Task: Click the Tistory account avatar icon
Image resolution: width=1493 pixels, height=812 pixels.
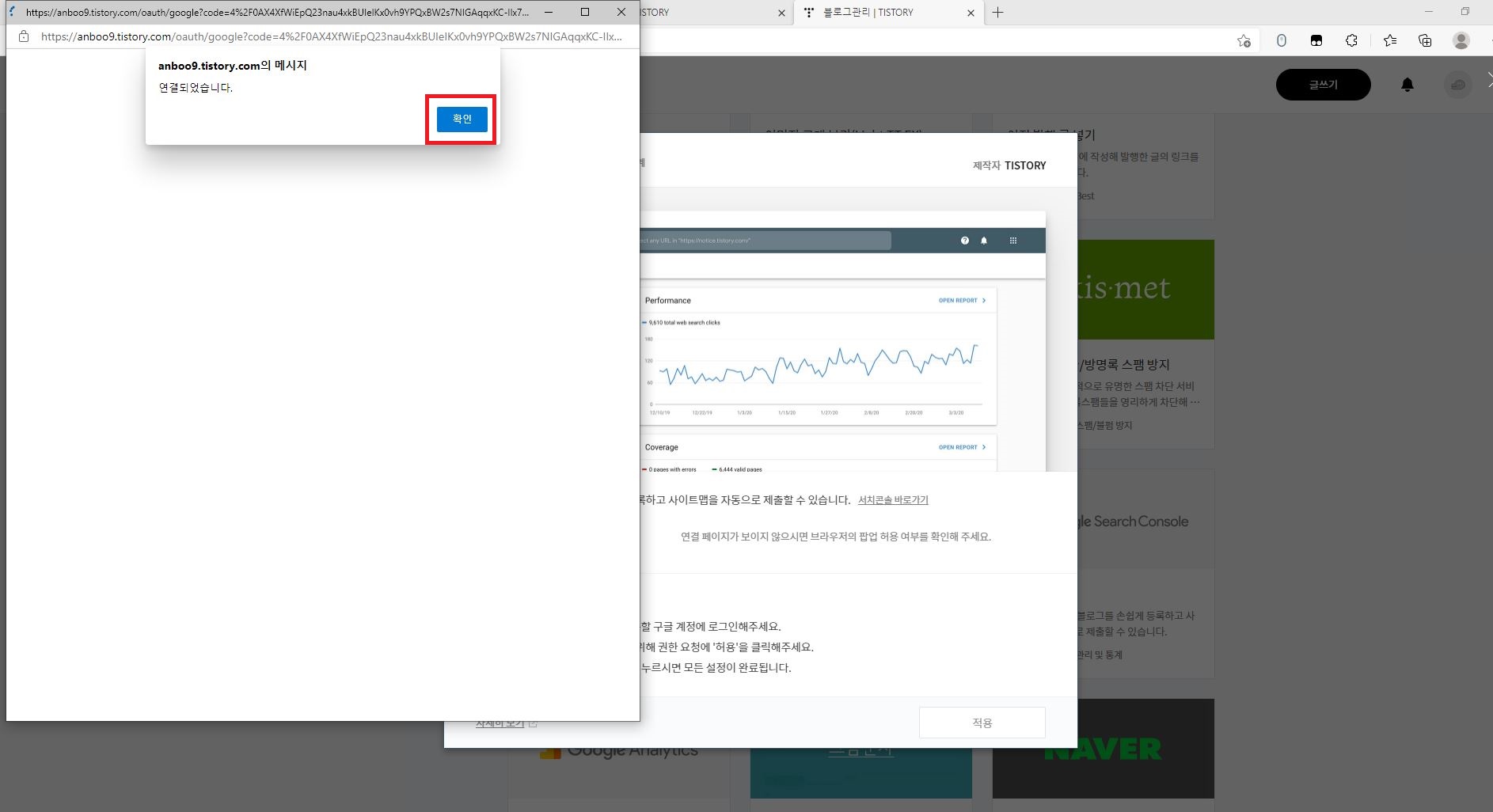Action: point(1458,85)
